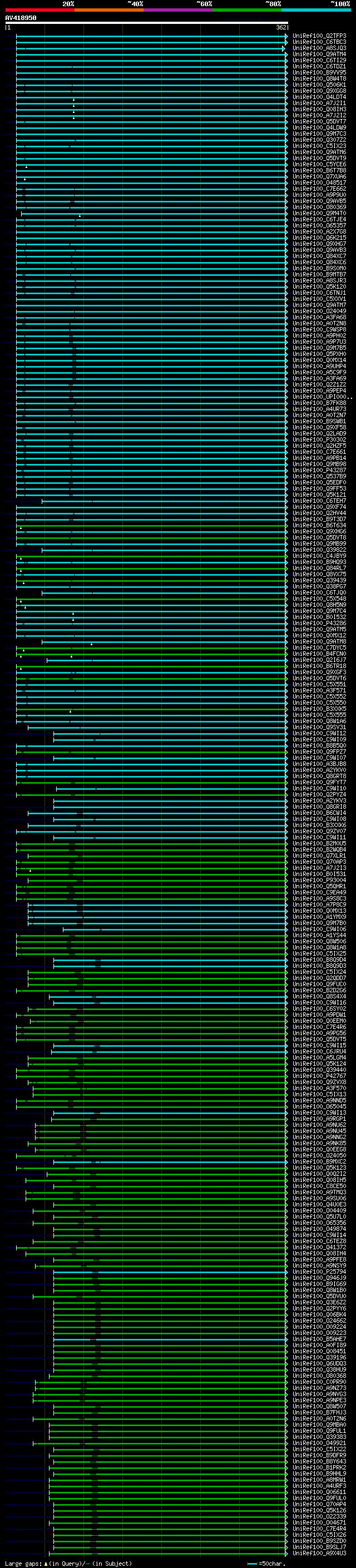Select the UniRef100_B6CWI4 label
The height and width of the screenshot is (1568, 356).
tap(319, 813)
